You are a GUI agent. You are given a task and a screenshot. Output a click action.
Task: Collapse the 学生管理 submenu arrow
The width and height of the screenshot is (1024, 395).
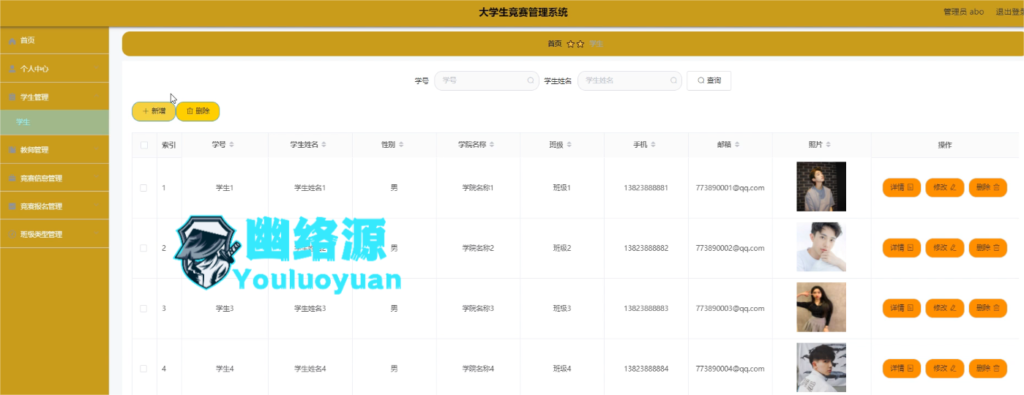click(98, 97)
